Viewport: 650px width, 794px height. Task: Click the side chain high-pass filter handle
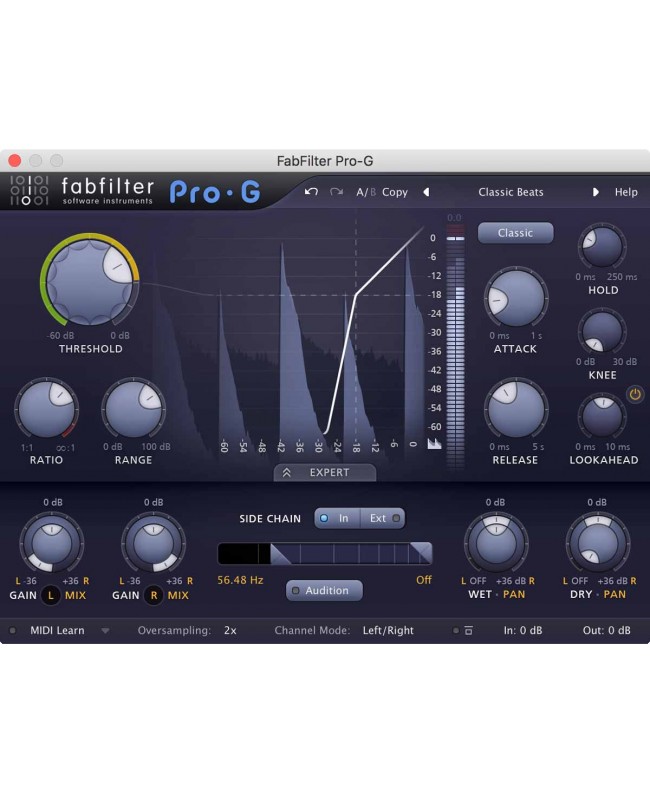tap(280, 553)
